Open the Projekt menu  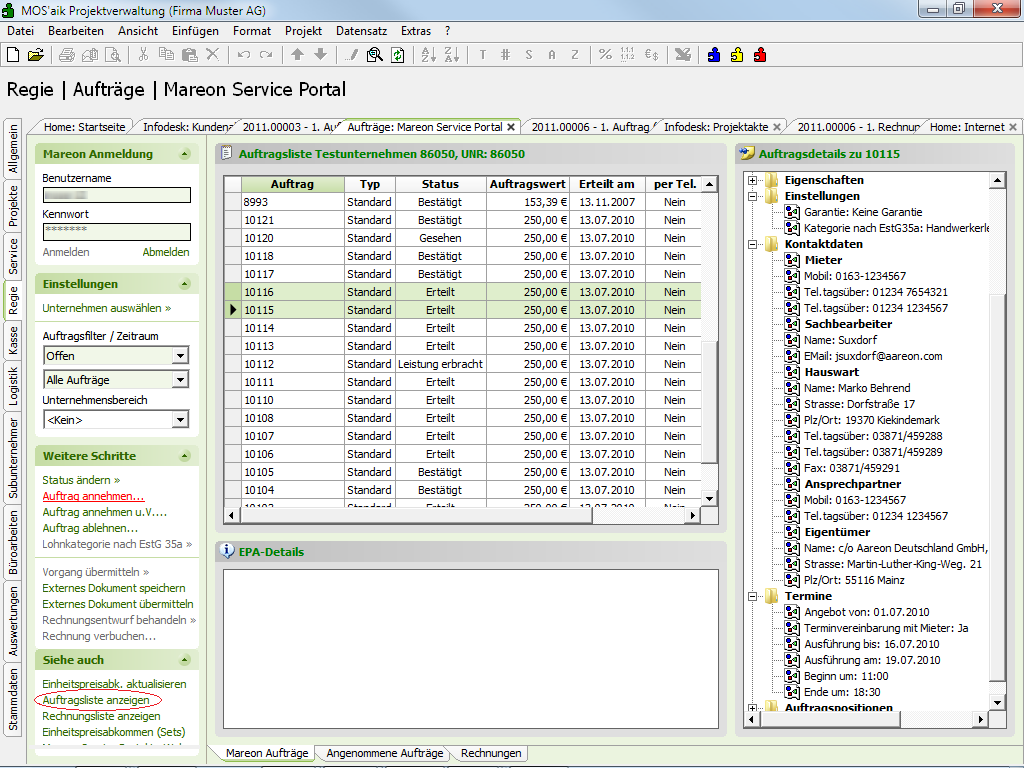(303, 31)
